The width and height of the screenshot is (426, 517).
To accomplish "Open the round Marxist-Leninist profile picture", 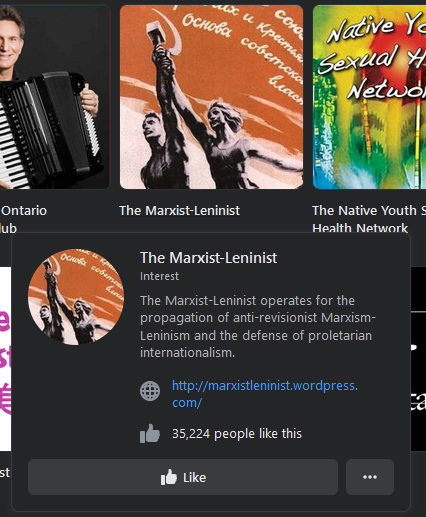I will [76, 297].
